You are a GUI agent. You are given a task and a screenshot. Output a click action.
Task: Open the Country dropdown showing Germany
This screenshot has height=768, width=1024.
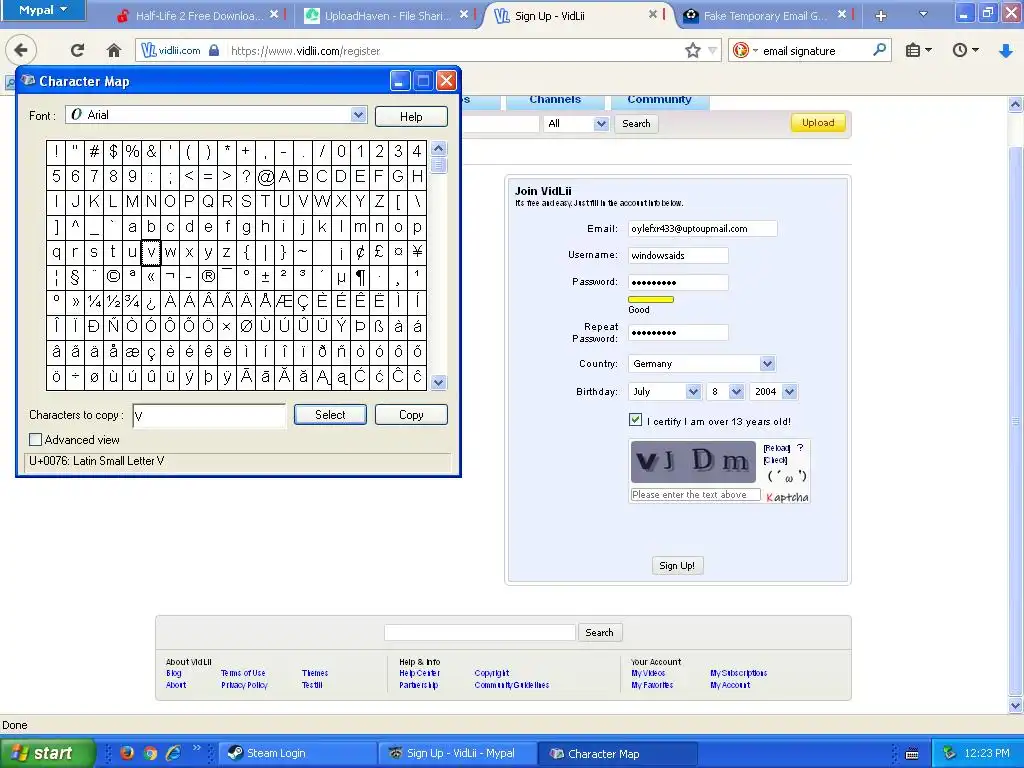(x=767, y=364)
